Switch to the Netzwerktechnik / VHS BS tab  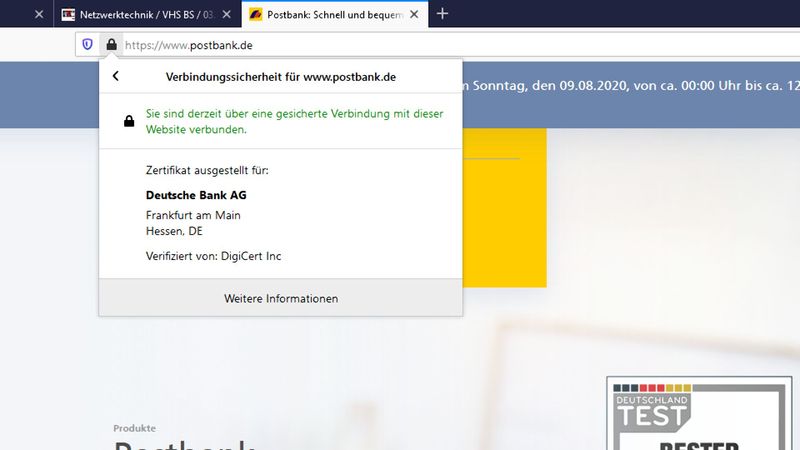tap(147, 14)
